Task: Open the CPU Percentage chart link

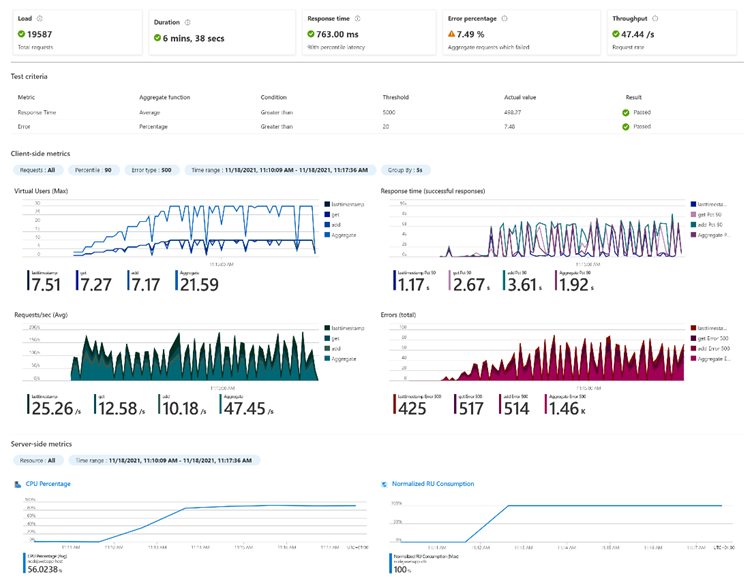Action: [x=51, y=483]
